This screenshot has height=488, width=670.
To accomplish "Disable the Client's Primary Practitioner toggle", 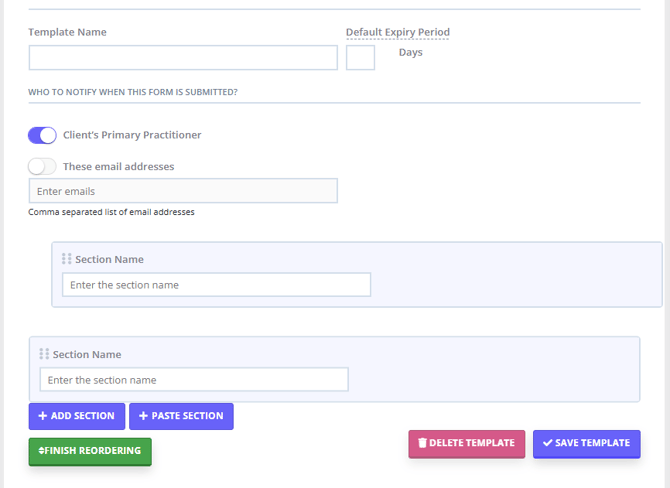I will pyautogui.click(x=42, y=135).
